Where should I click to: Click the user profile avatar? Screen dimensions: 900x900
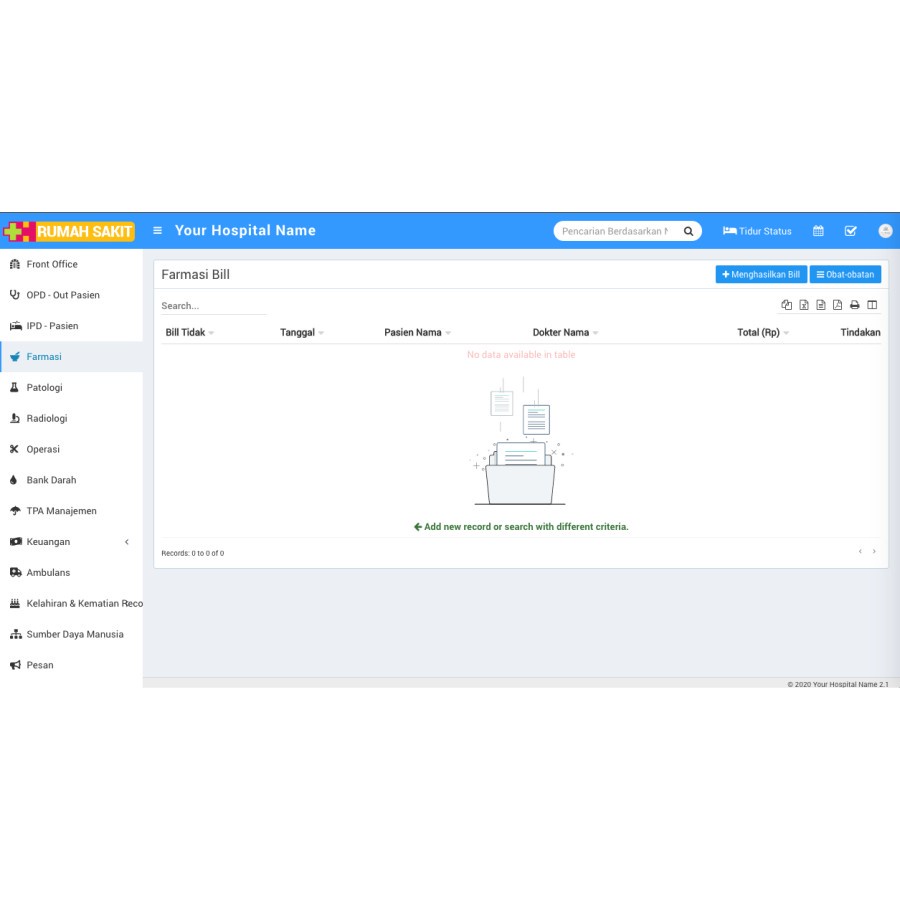pyautogui.click(x=885, y=231)
